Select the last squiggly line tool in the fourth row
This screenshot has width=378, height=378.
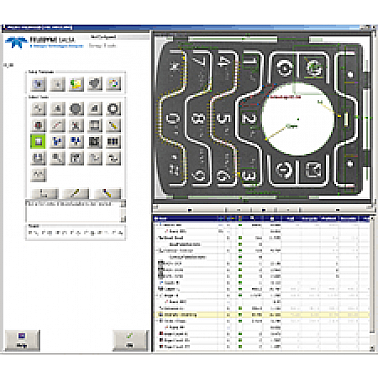113,158
